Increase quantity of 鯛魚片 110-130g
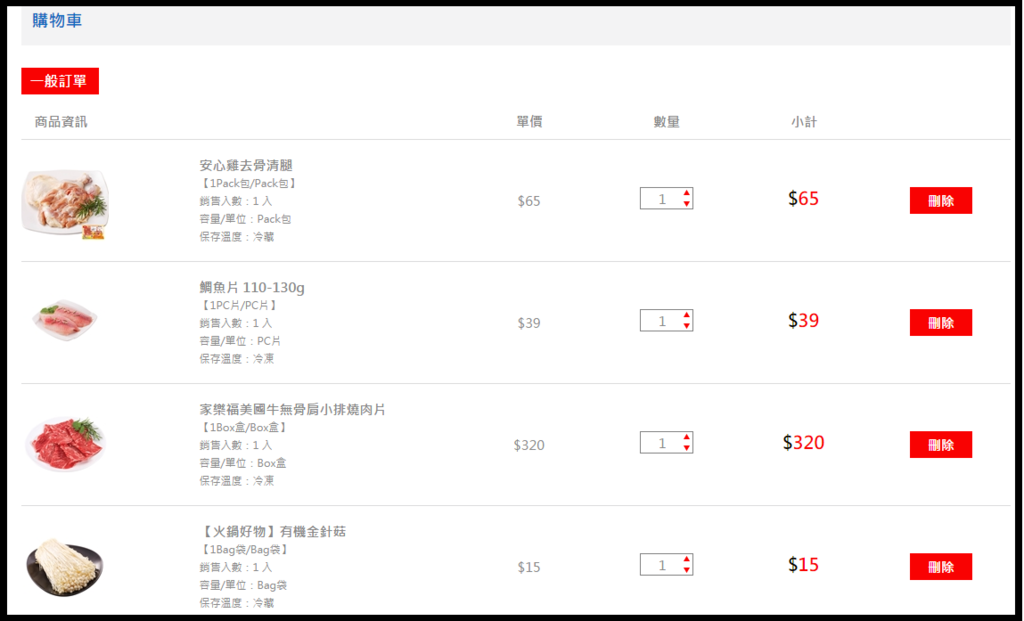The image size is (1024, 621). coord(687,315)
